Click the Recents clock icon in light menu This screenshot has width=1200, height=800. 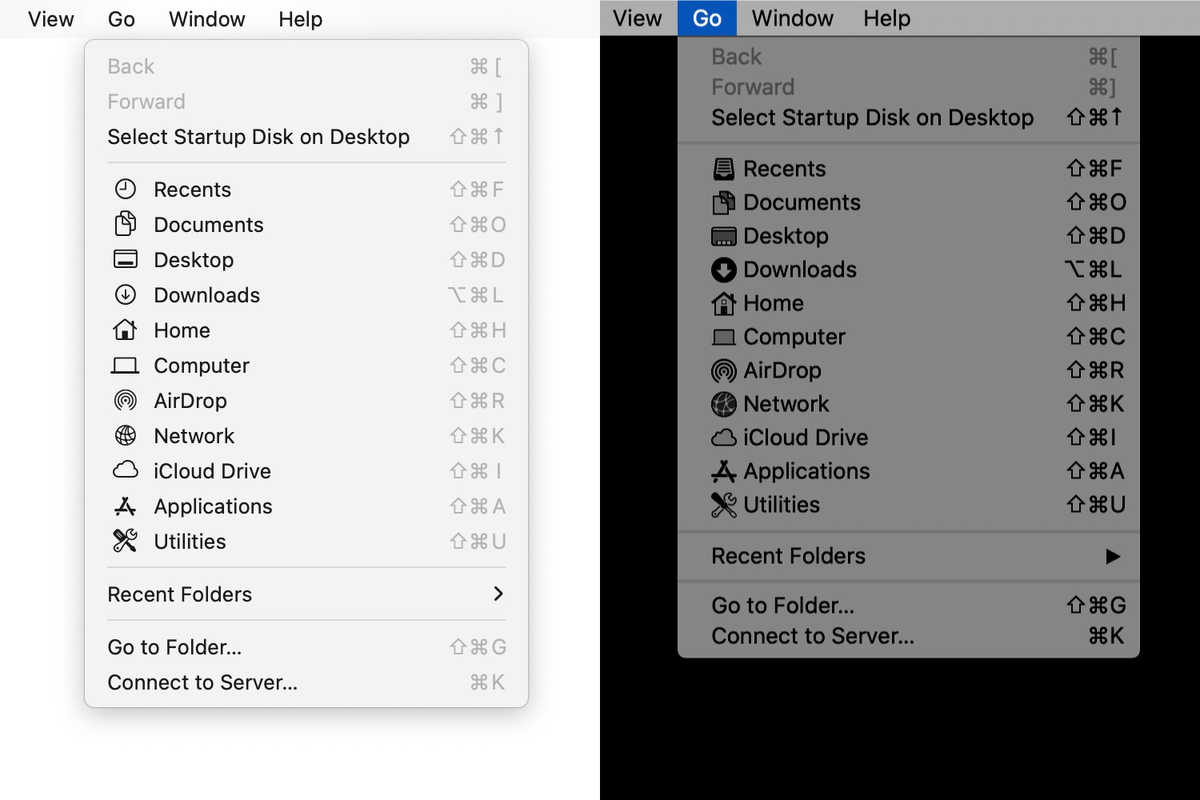click(125, 189)
